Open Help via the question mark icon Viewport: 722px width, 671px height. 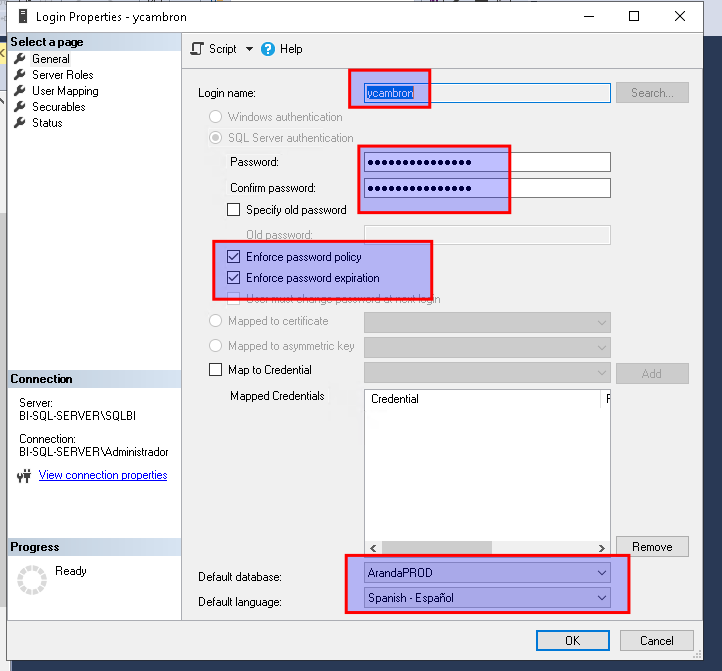pos(267,49)
